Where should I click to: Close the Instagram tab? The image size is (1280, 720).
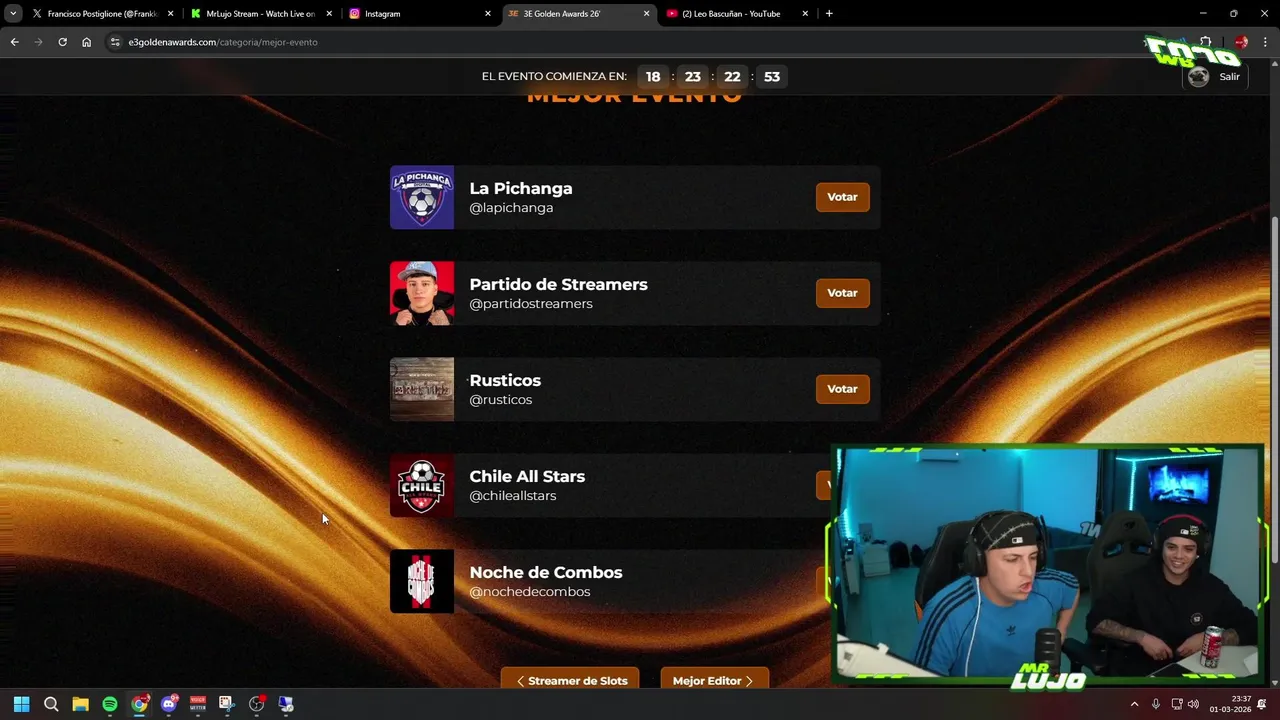click(488, 14)
